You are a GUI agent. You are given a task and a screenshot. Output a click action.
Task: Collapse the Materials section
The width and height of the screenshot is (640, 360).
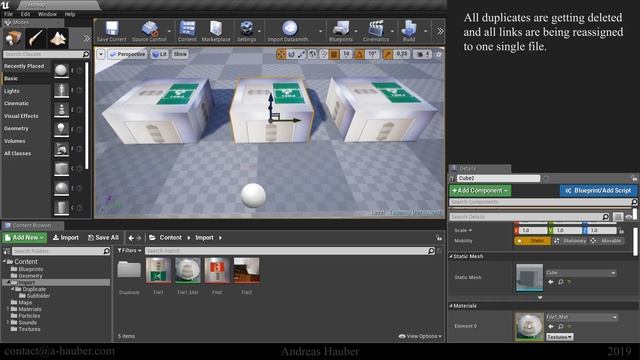pos(451,306)
